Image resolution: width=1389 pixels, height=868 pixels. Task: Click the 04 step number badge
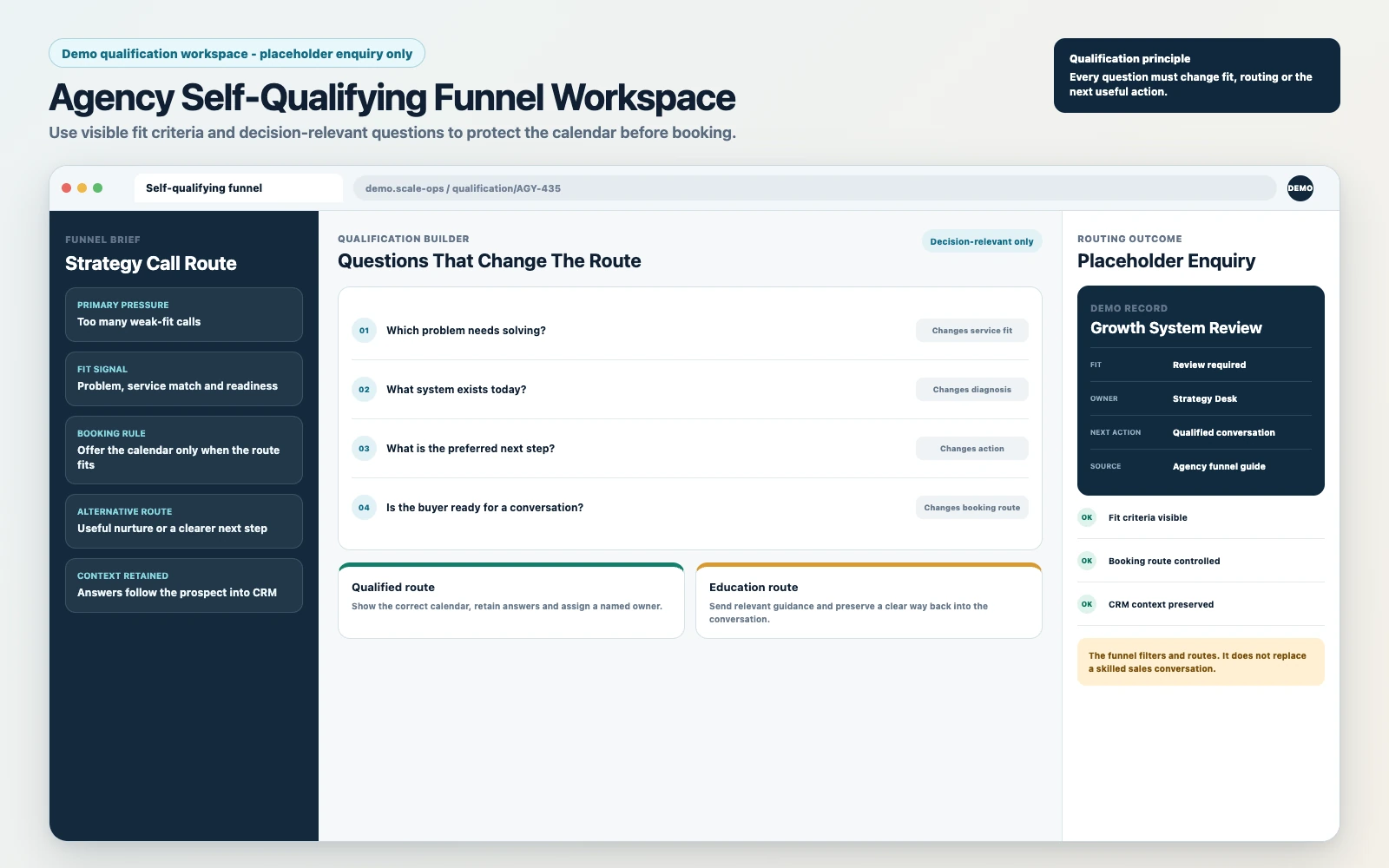364,508
